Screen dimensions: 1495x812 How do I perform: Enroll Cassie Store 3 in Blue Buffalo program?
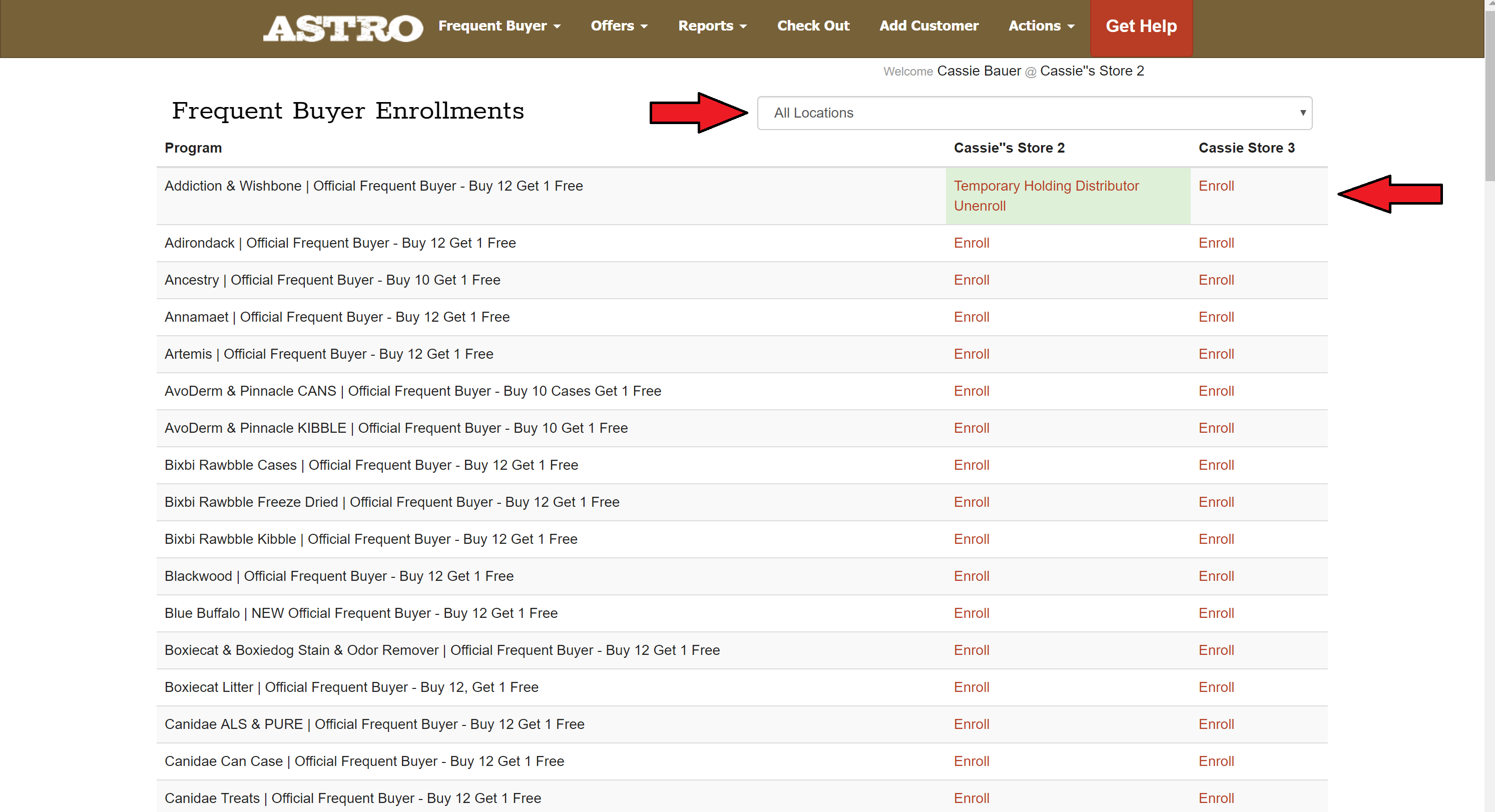pos(1216,613)
